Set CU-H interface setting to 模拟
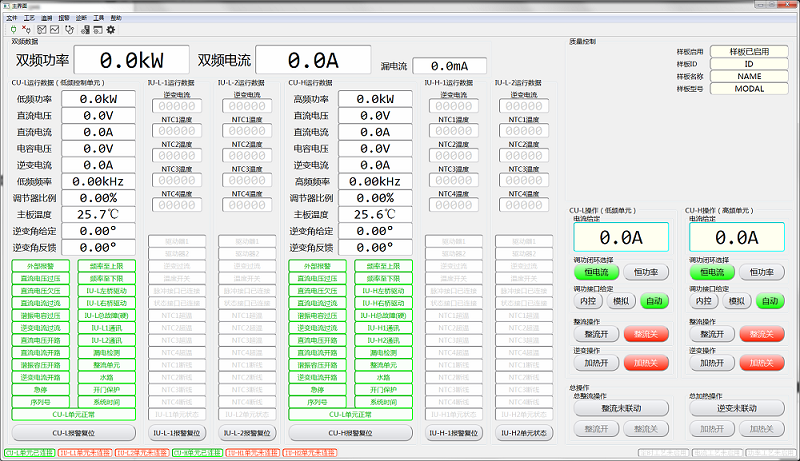The image size is (800, 461). tap(736, 301)
